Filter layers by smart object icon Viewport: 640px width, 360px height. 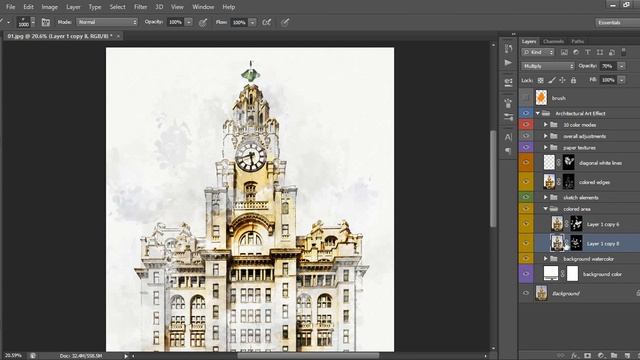(611, 52)
